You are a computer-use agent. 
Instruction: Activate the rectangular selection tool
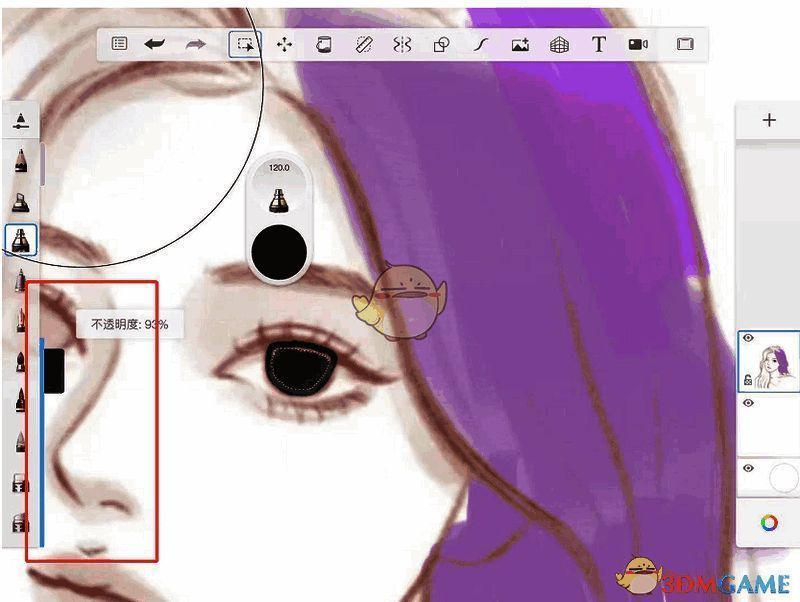[243, 45]
